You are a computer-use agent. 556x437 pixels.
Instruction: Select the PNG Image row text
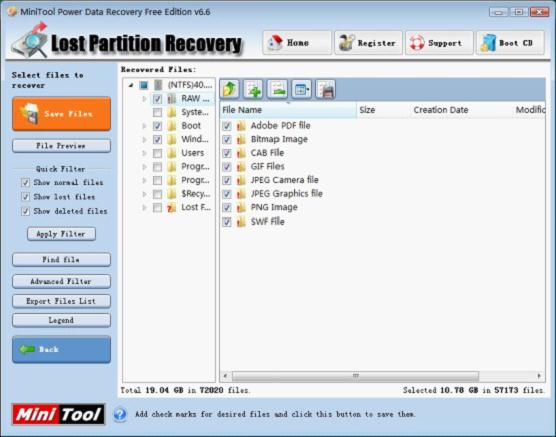click(x=274, y=208)
